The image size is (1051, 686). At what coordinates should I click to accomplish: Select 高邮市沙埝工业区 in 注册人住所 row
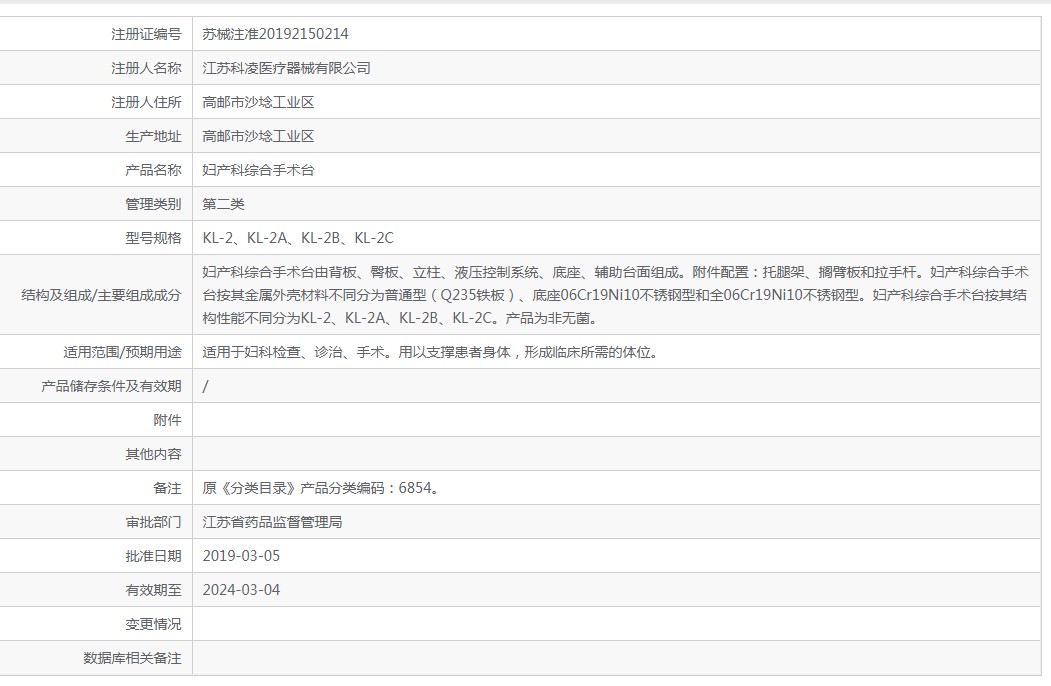click(258, 103)
